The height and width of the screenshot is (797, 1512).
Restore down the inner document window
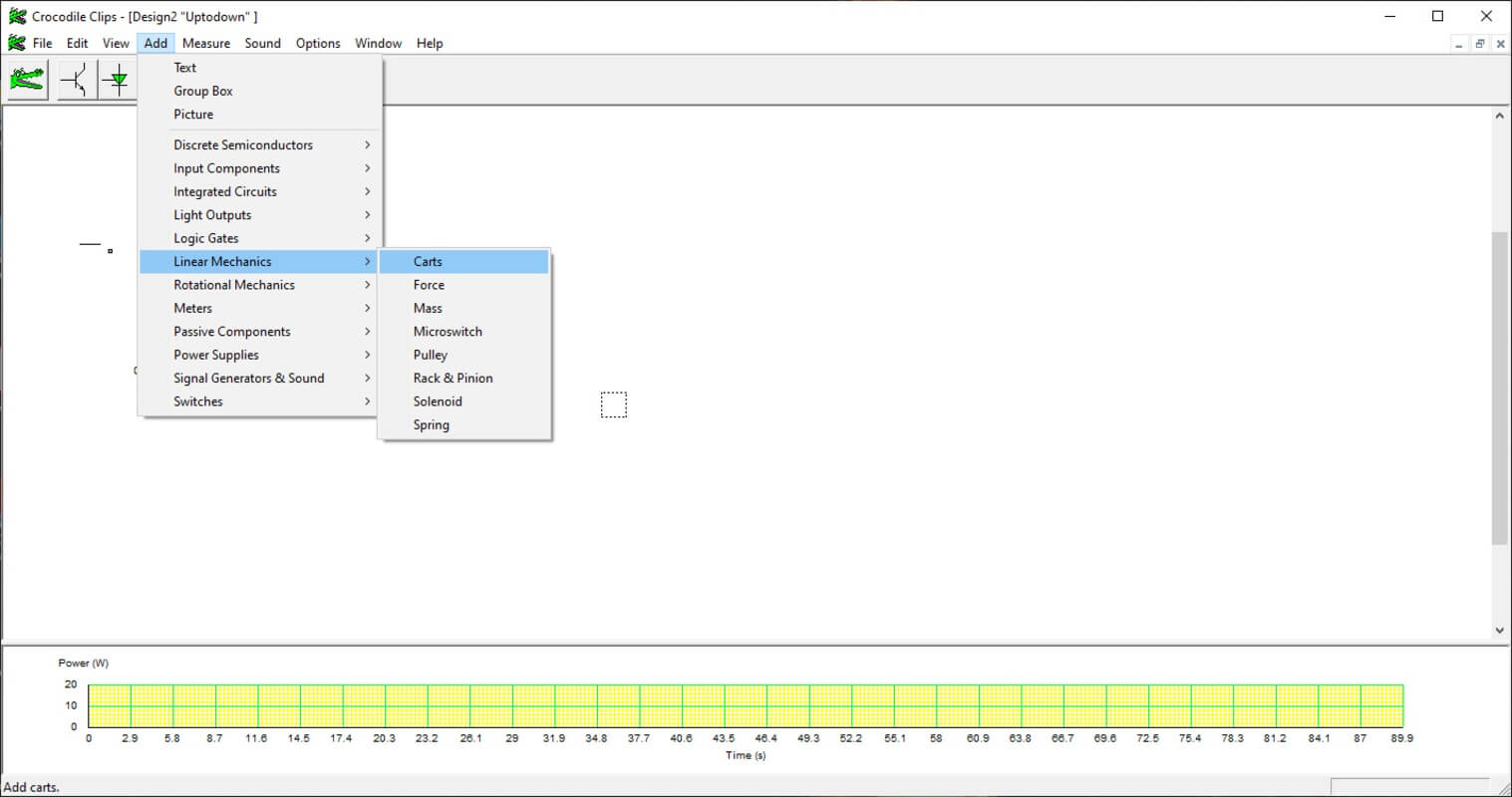pos(1480,44)
